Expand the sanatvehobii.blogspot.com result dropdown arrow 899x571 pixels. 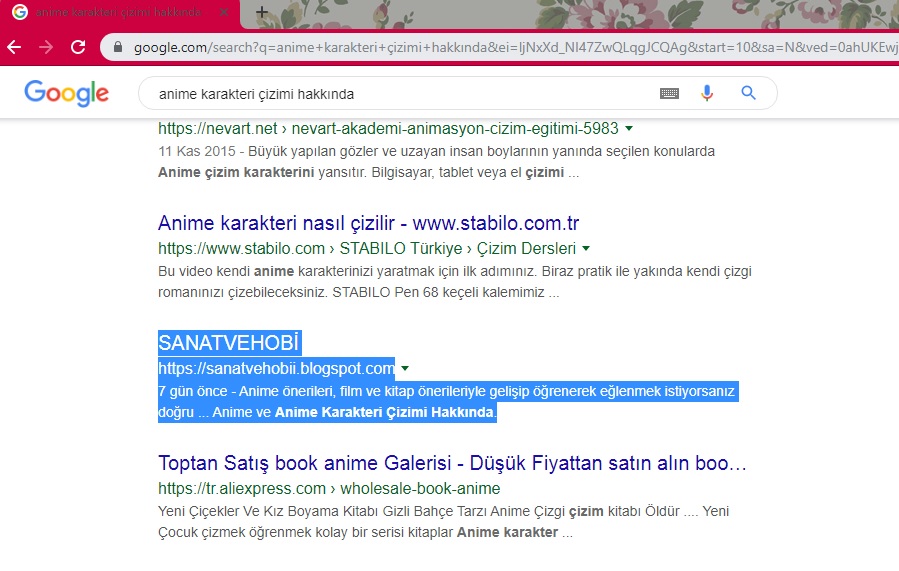coord(405,369)
